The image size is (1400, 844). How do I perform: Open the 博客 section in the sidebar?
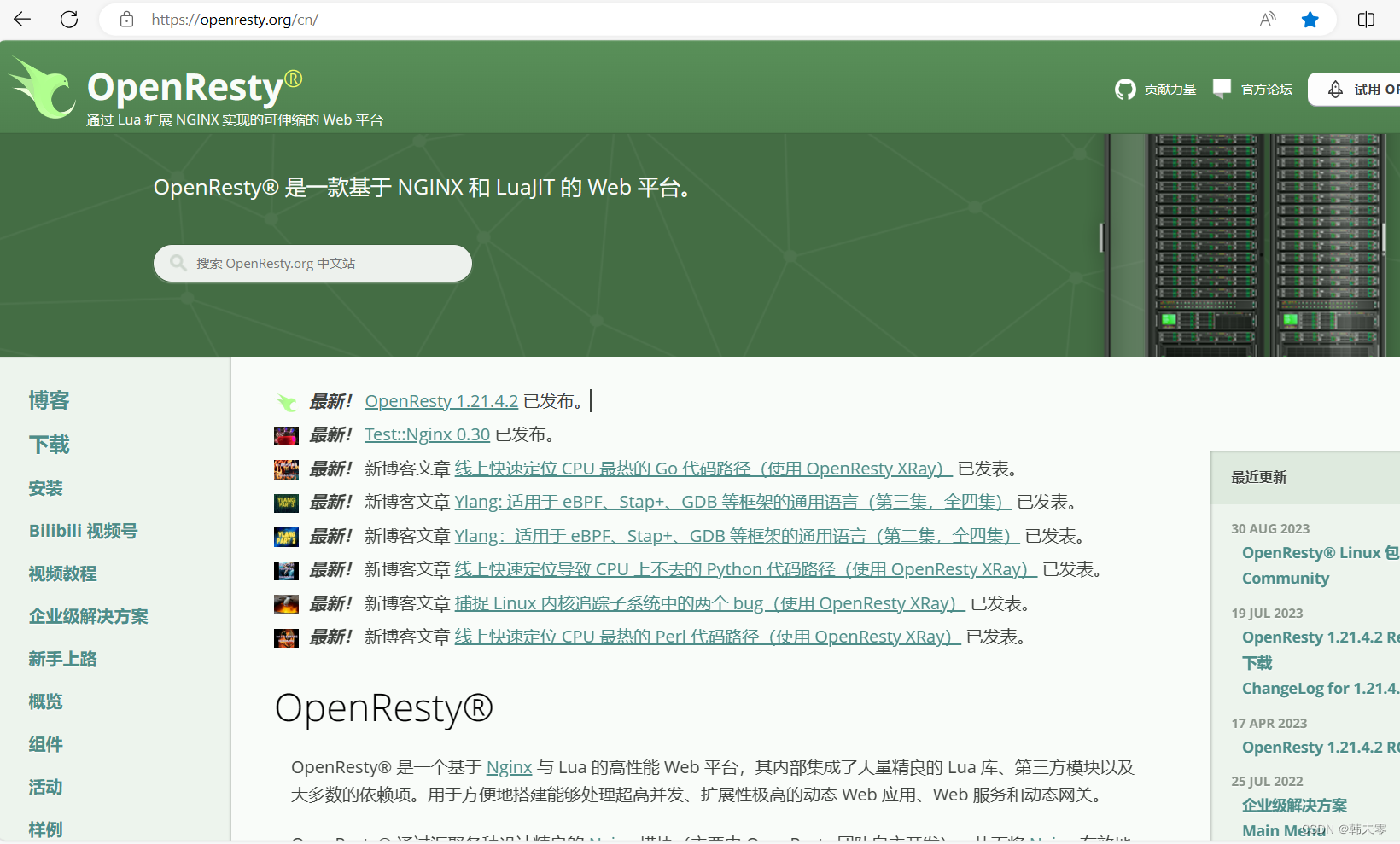(49, 400)
